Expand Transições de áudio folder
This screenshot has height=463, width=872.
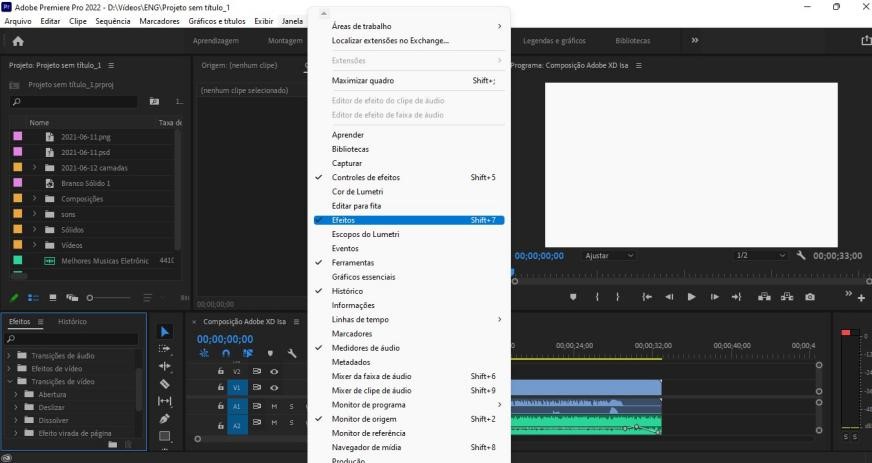[x=9, y=356]
